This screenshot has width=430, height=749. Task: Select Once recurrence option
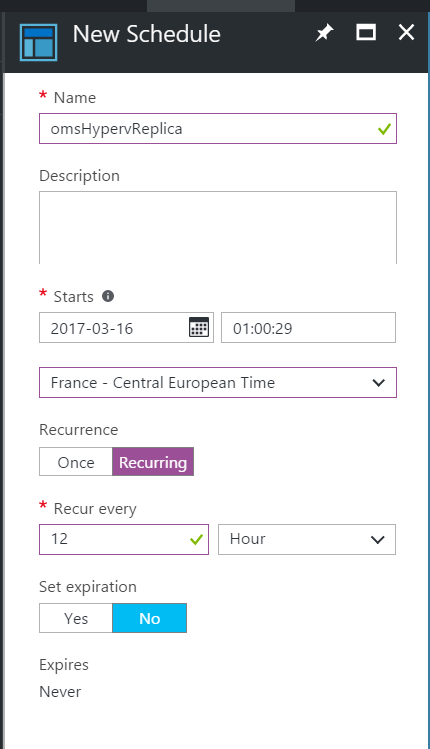click(x=75, y=462)
